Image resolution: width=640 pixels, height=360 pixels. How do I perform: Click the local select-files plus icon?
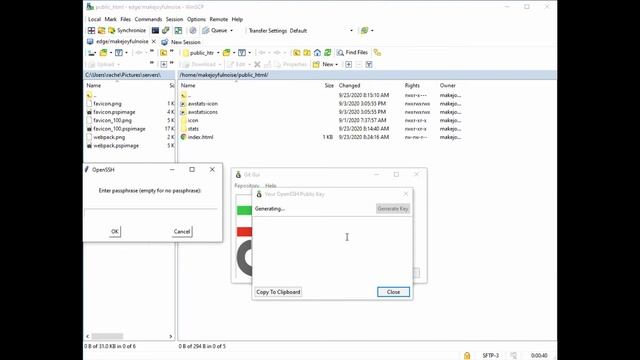164,64
